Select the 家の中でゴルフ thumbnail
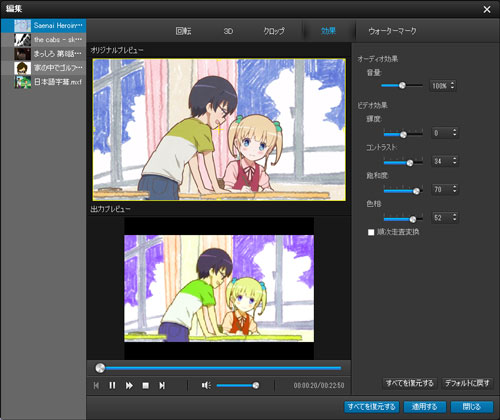This screenshot has height=420, width=500. point(23,68)
